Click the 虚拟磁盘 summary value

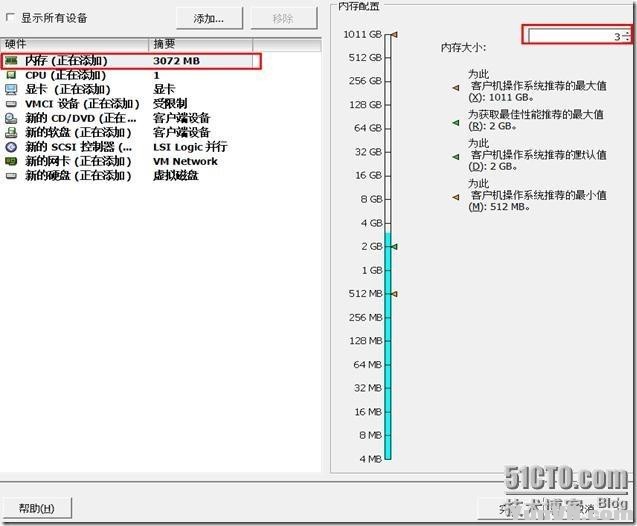coord(176,176)
